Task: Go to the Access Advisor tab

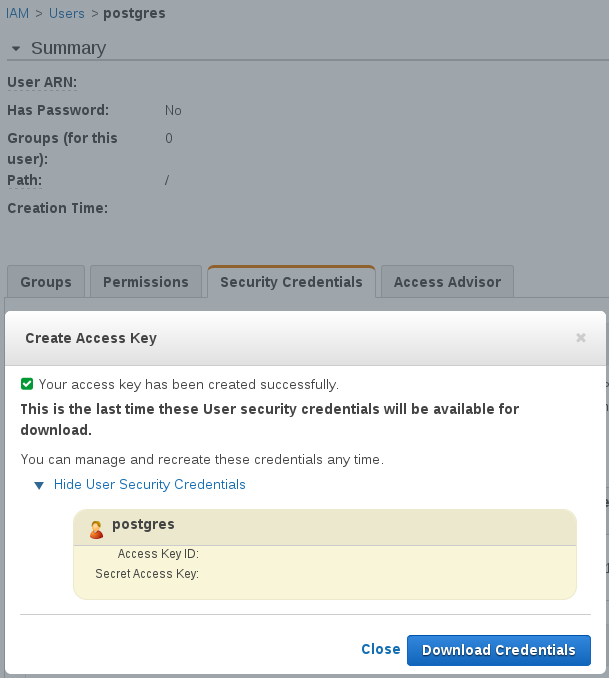Action: (x=447, y=282)
